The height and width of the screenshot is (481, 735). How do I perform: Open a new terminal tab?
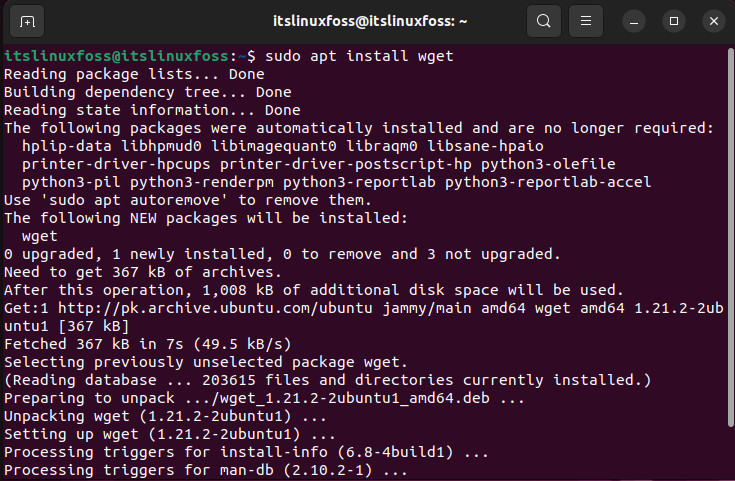pos(27,22)
